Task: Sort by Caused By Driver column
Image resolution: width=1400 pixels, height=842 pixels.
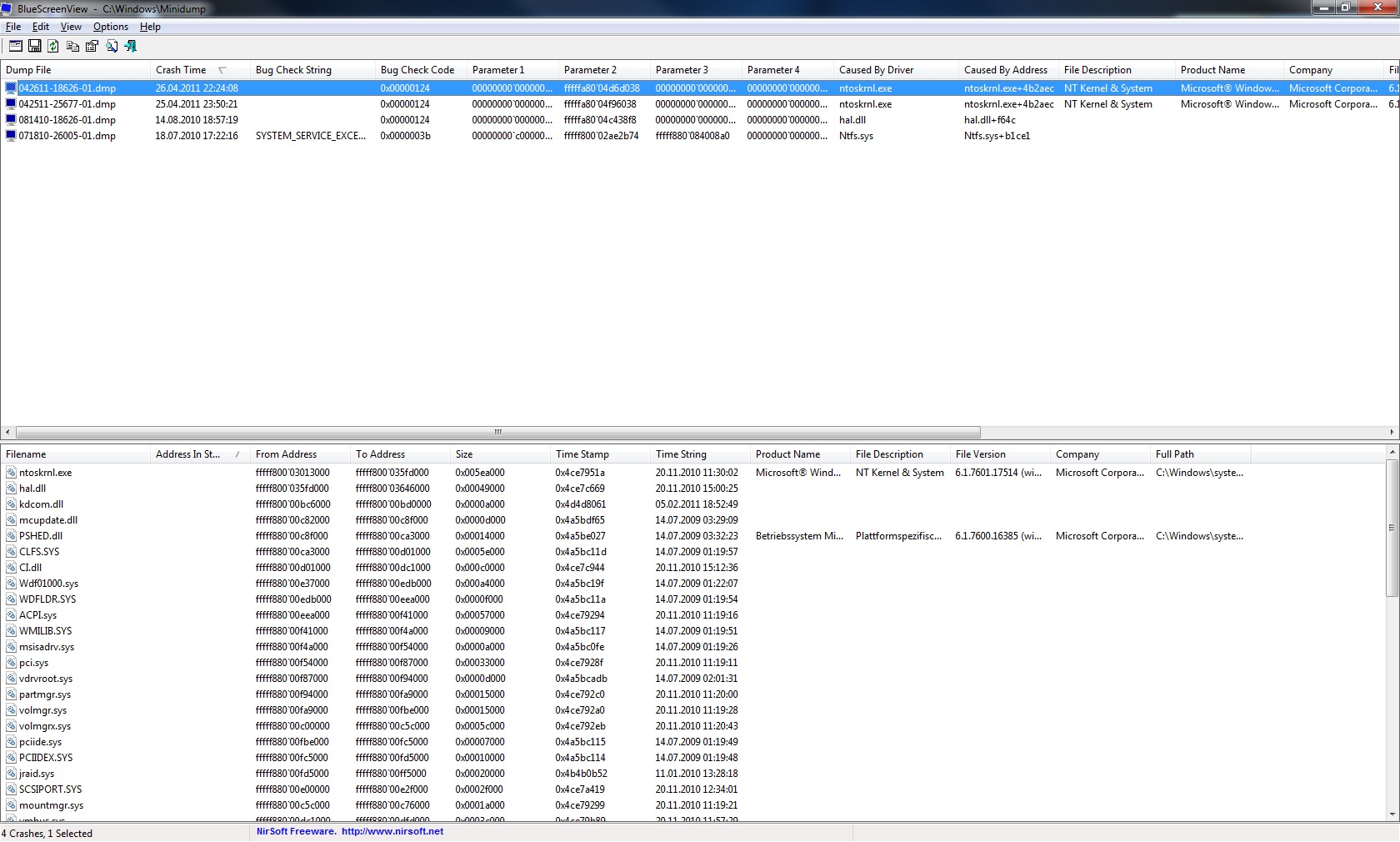Action: 896,70
